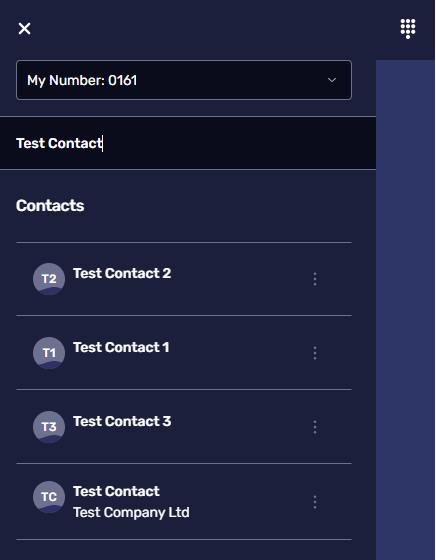Screen dimensions: 436x560
Task: Open options menu for Test Contact 1
Action: coord(315,353)
